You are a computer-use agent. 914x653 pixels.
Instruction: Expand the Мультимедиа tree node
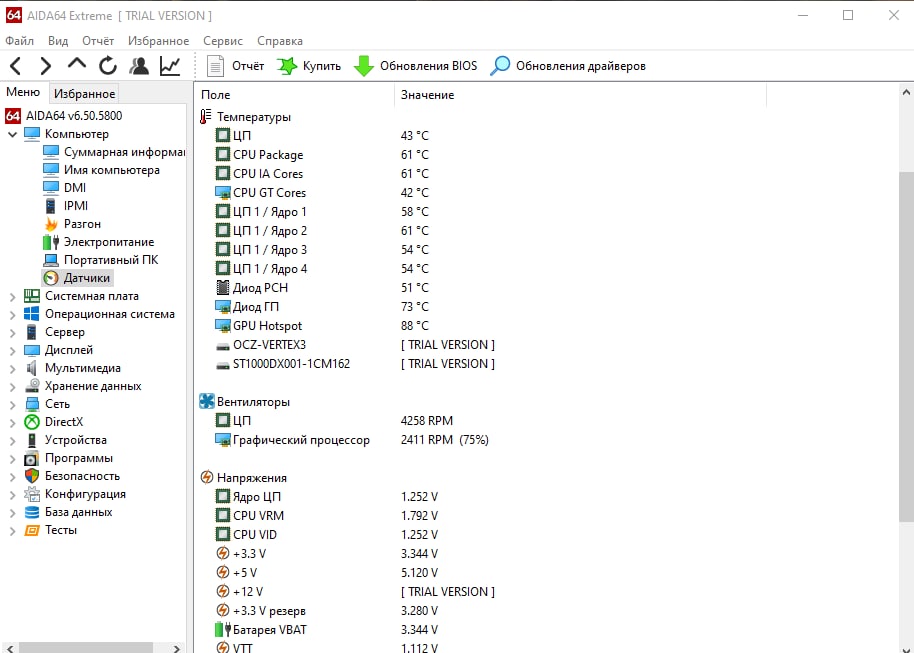[12, 369]
